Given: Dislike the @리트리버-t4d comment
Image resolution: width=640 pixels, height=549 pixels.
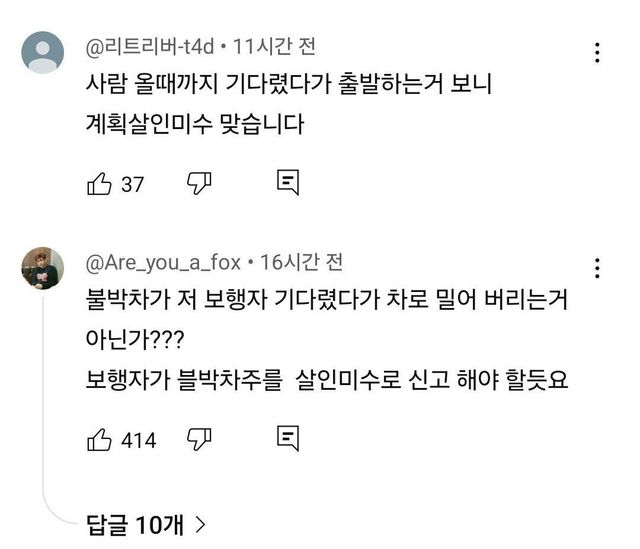Looking at the screenshot, I should tap(197, 183).
